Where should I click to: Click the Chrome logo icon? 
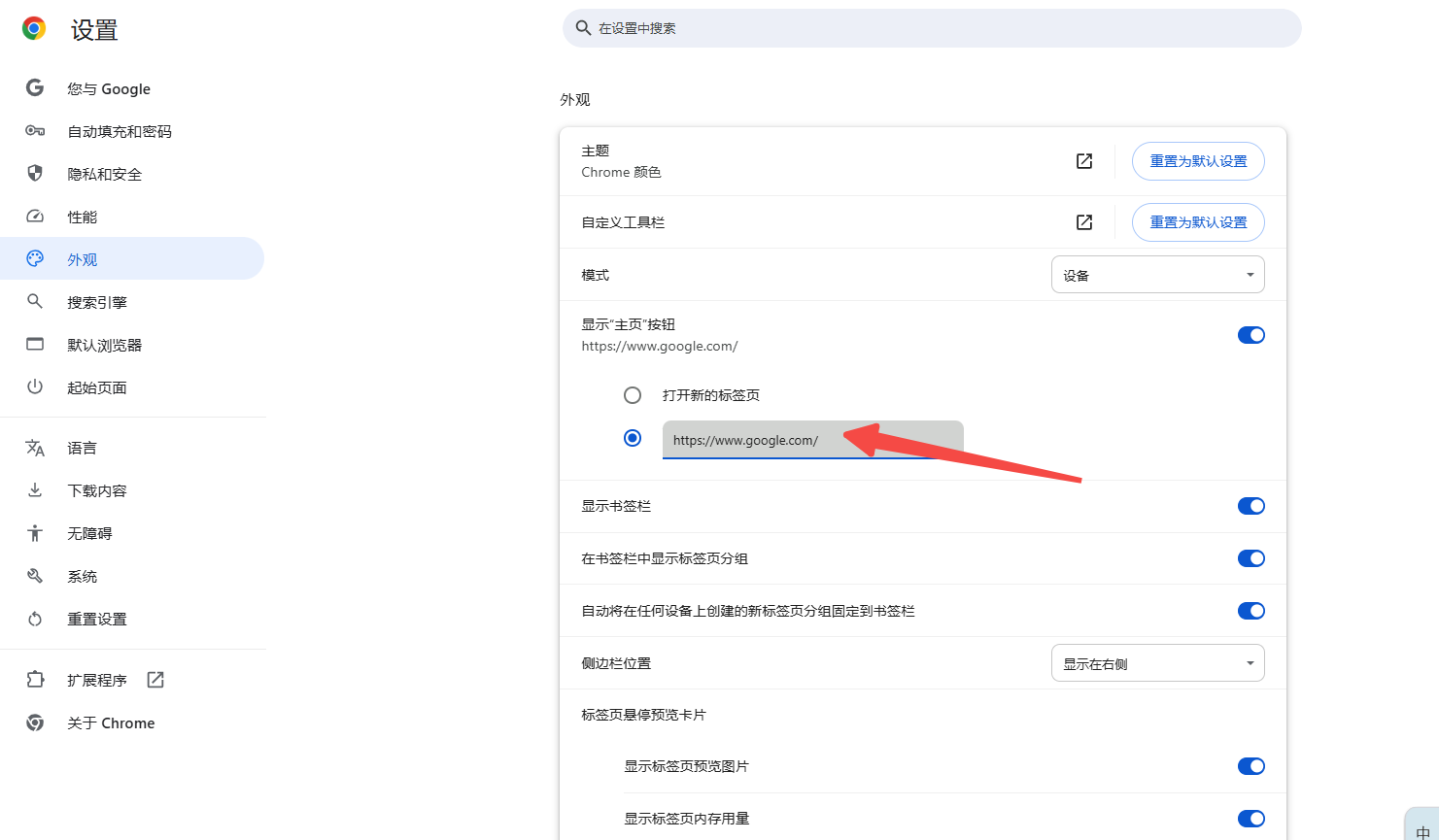(34, 29)
